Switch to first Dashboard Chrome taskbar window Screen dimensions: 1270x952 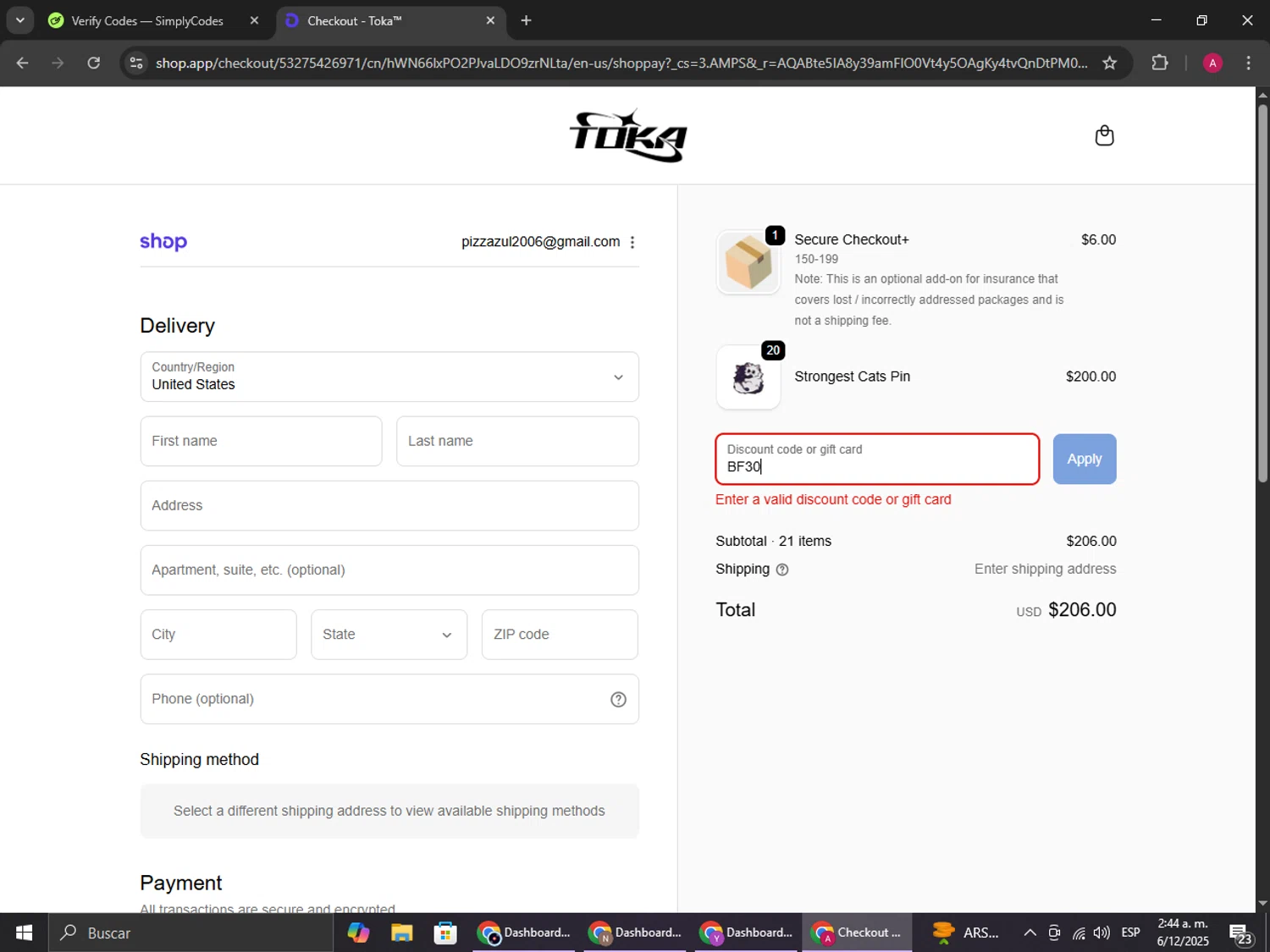pos(524,933)
